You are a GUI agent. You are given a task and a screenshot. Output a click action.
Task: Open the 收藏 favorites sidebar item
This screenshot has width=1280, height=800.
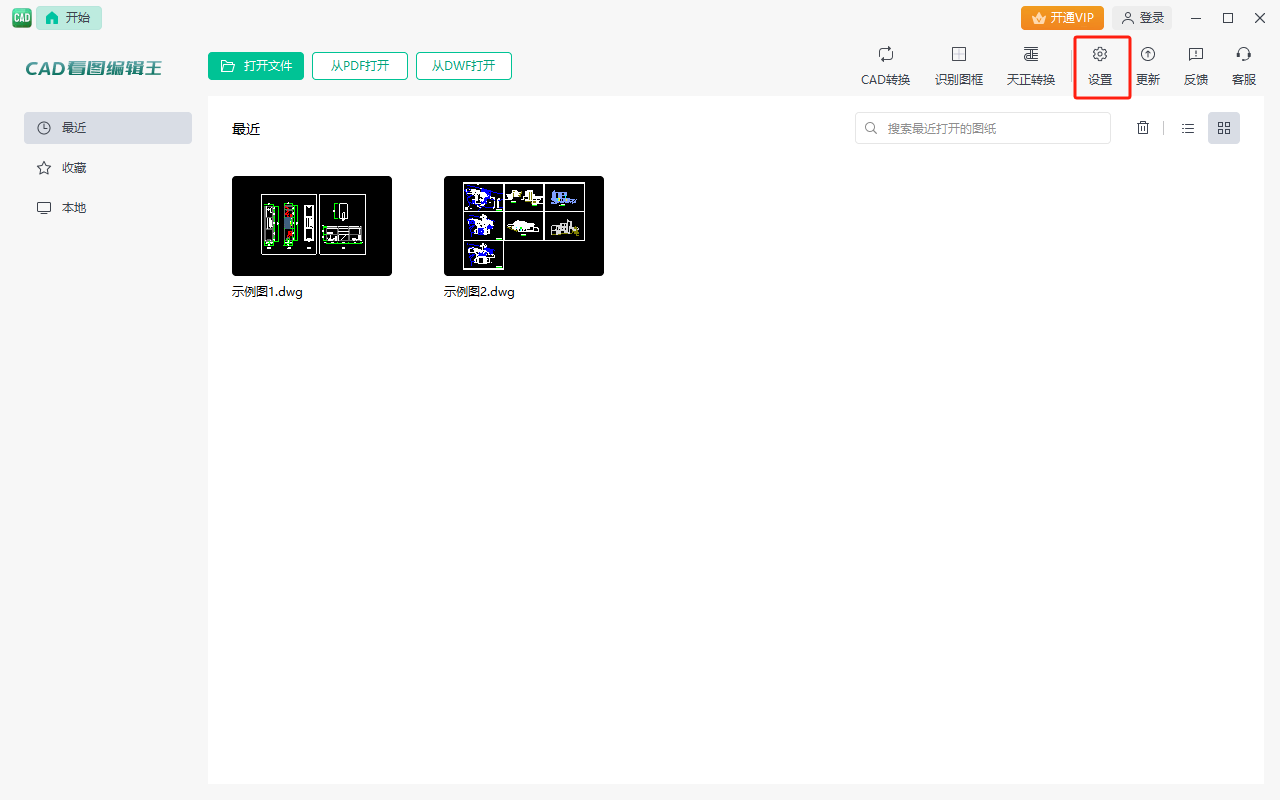(108, 168)
